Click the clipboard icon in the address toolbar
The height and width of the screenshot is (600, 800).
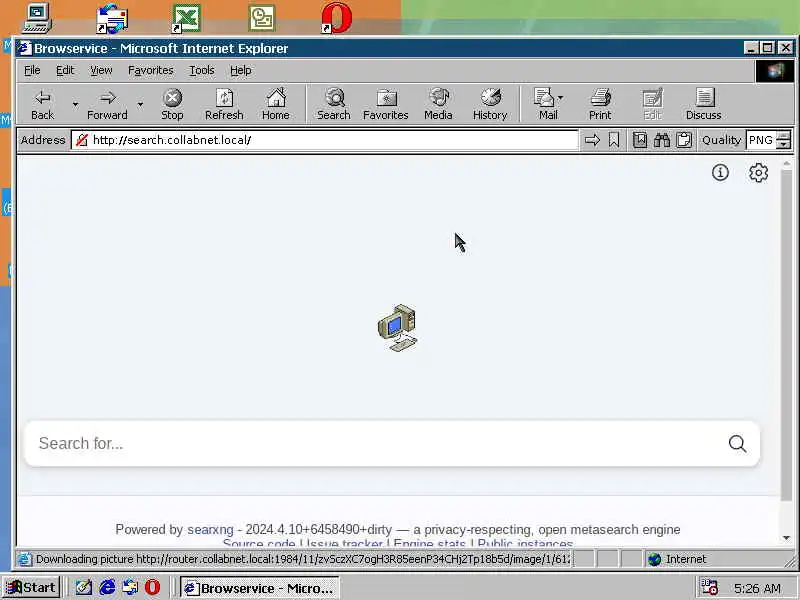[684, 140]
